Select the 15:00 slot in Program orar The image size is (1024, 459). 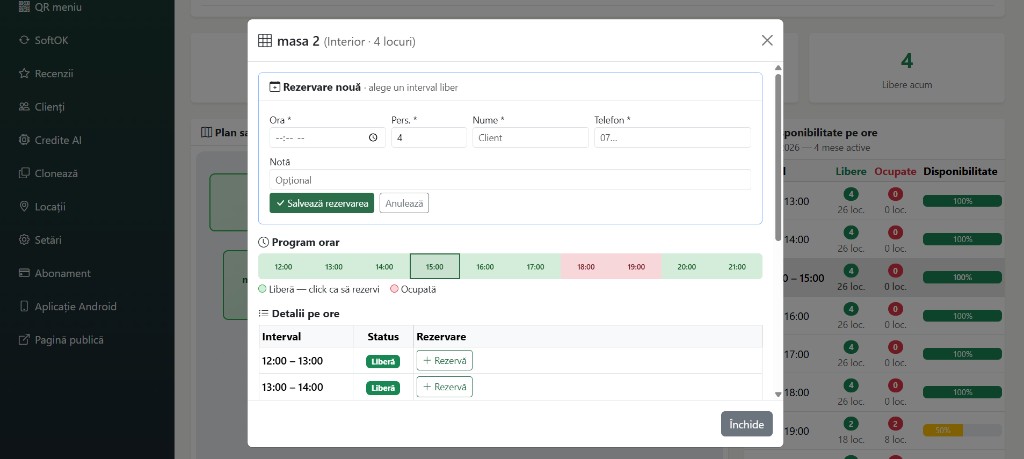(435, 266)
